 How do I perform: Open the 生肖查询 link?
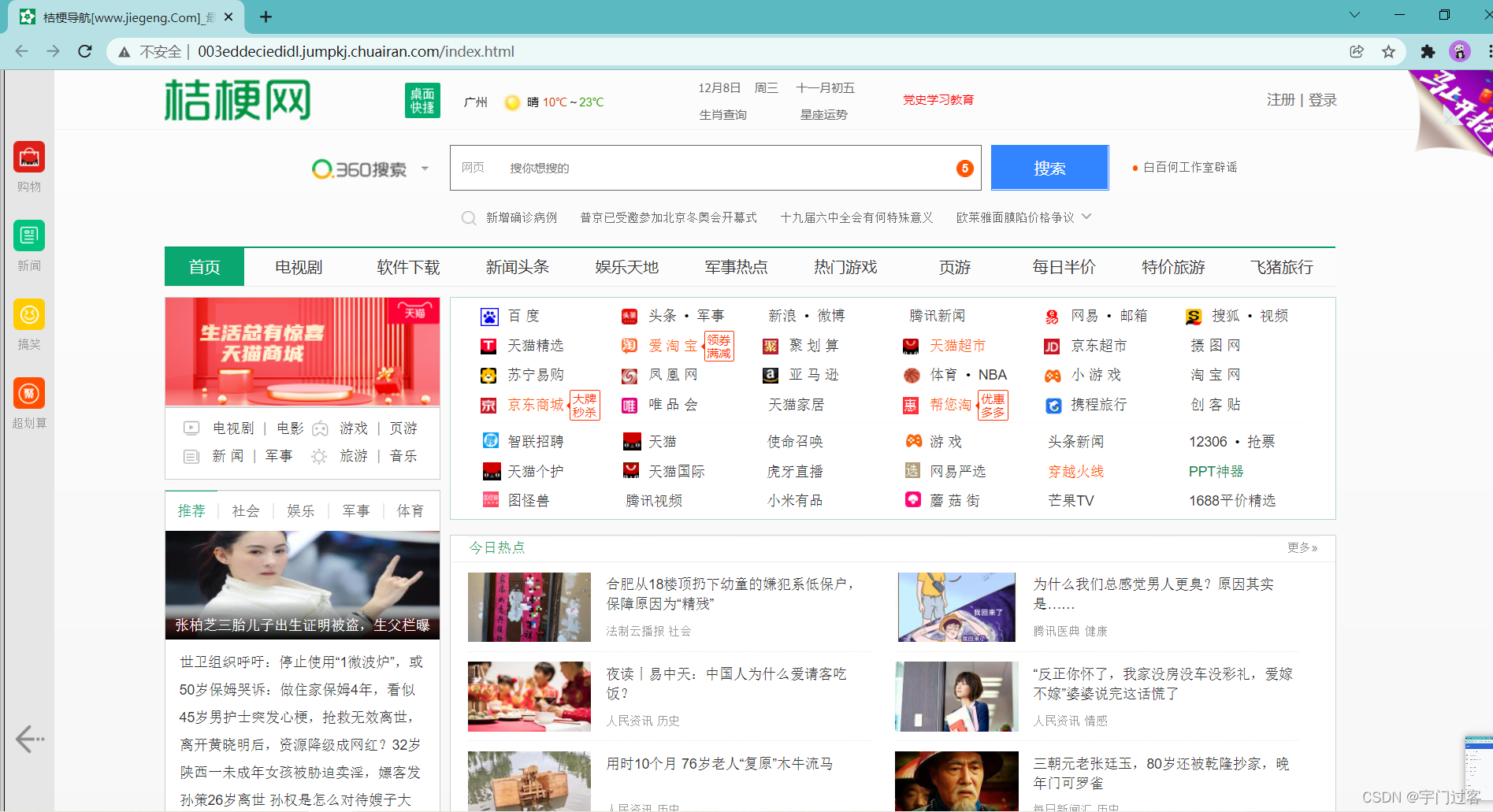[x=723, y=115]
